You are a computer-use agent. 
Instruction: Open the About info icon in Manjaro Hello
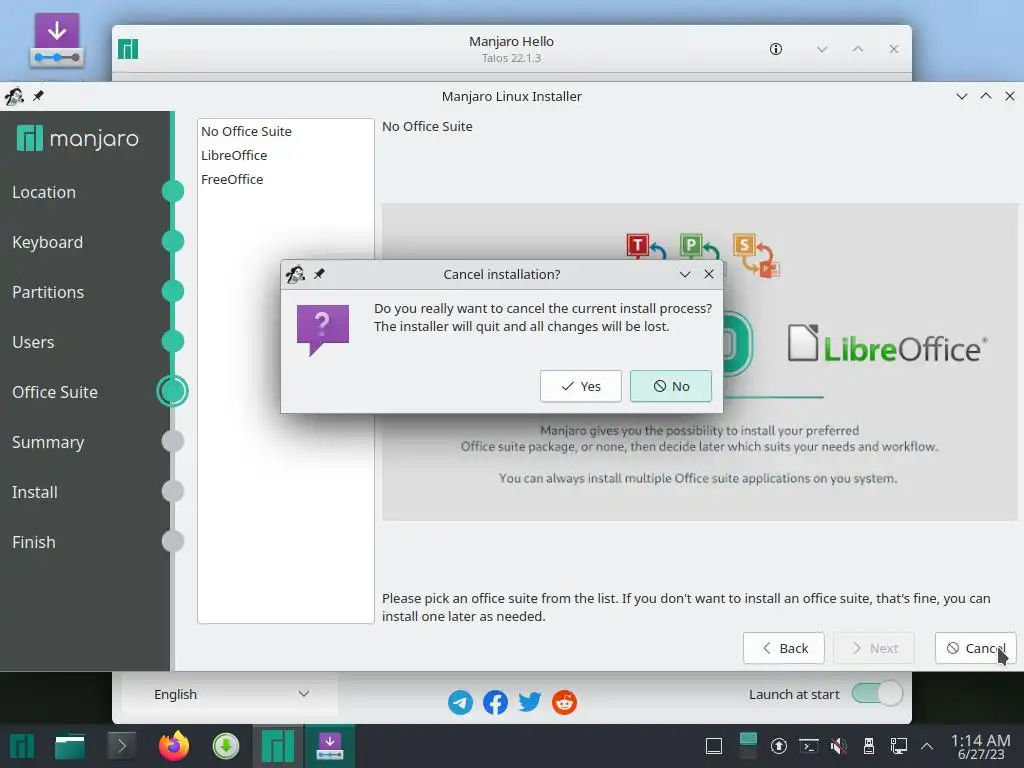click(x=776, y=49)
